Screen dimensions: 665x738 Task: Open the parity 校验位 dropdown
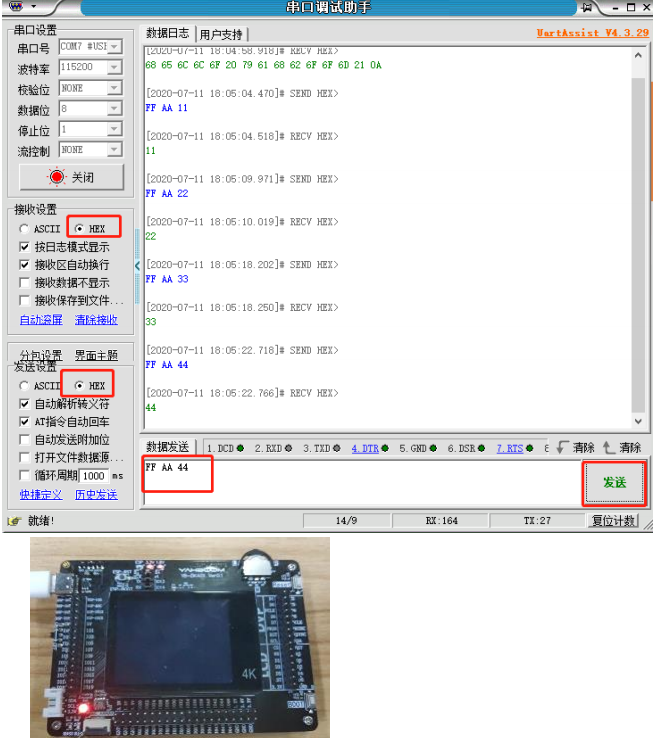pyautogui.click(x=114, y=88)
